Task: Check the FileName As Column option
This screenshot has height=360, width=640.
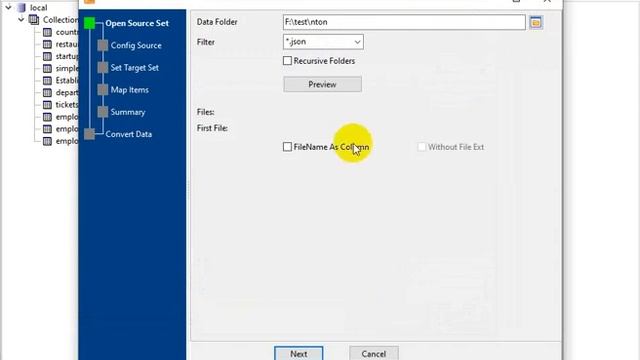Action: 287,147
